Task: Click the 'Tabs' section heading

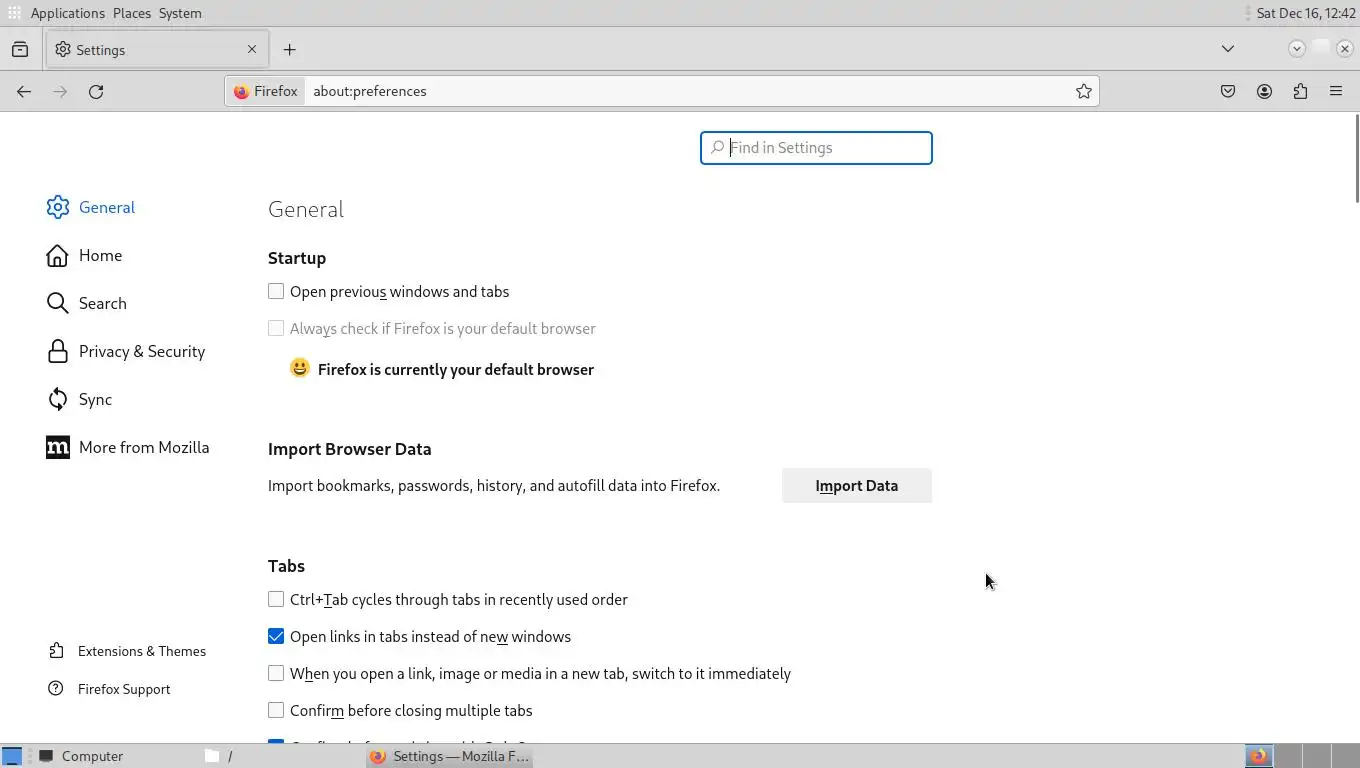Action: [286, 566]
